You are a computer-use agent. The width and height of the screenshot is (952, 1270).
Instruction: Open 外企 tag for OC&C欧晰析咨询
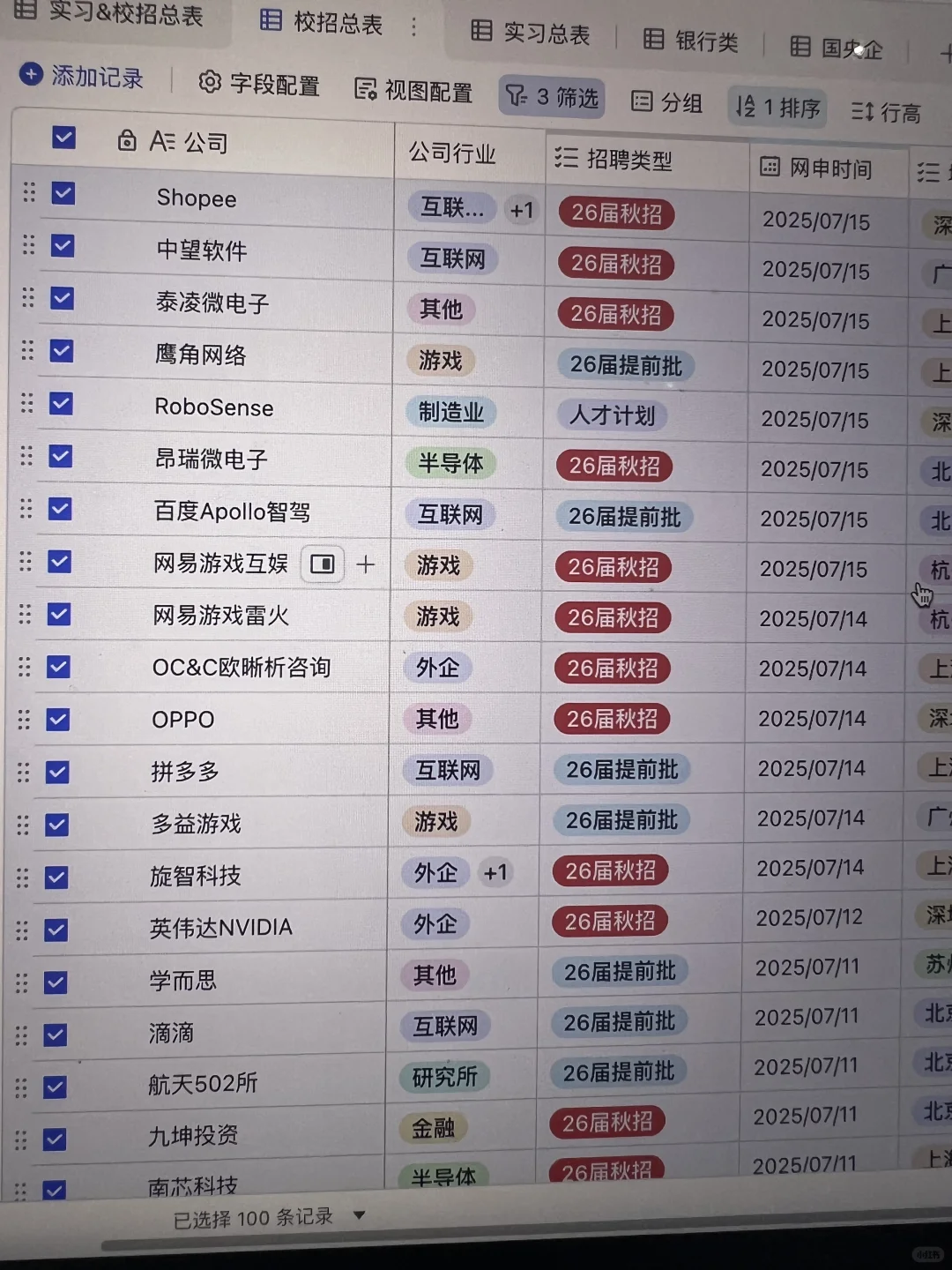437,668
